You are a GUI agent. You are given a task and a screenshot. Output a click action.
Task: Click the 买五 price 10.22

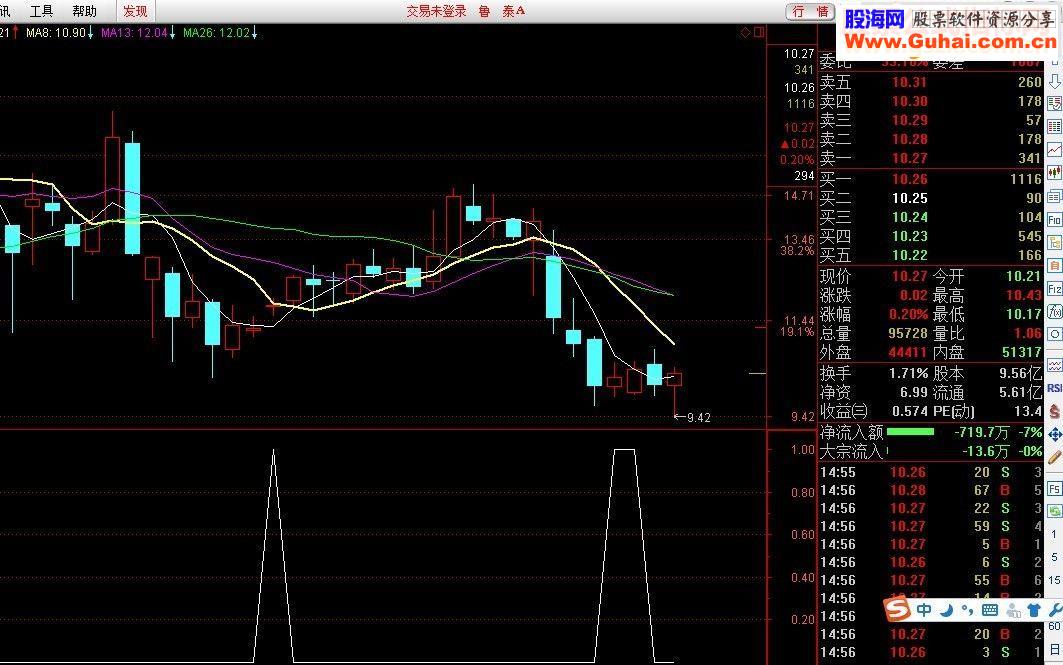[909, 255]
